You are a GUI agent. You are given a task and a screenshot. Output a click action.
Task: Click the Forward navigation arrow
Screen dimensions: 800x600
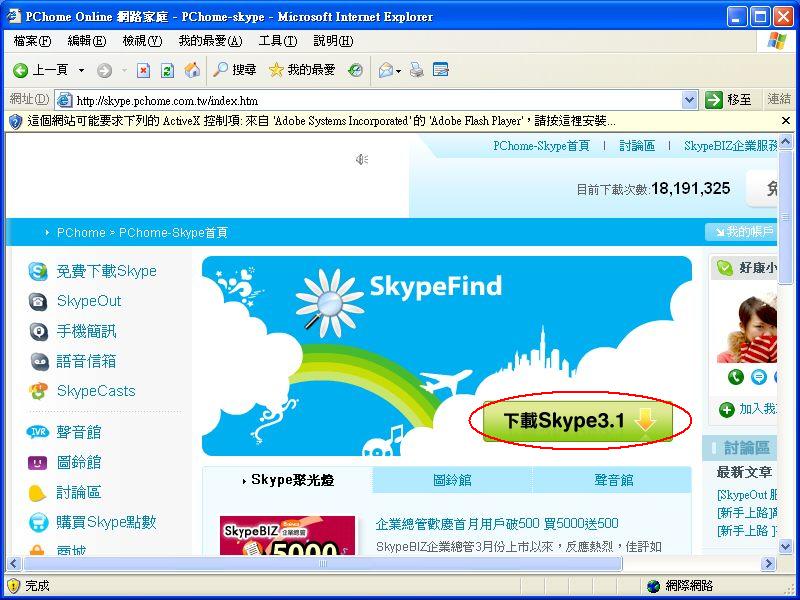[104, 70]
